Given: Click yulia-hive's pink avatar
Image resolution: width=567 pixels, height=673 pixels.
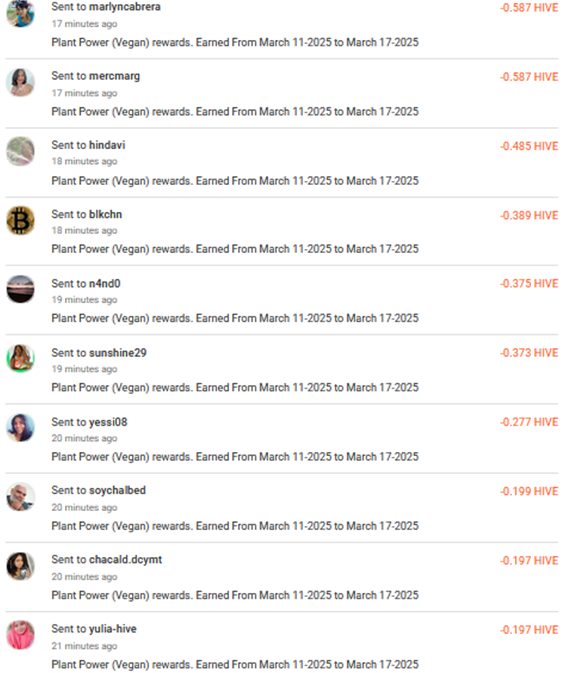Looking at the screenshot, I should pos(20,635).
